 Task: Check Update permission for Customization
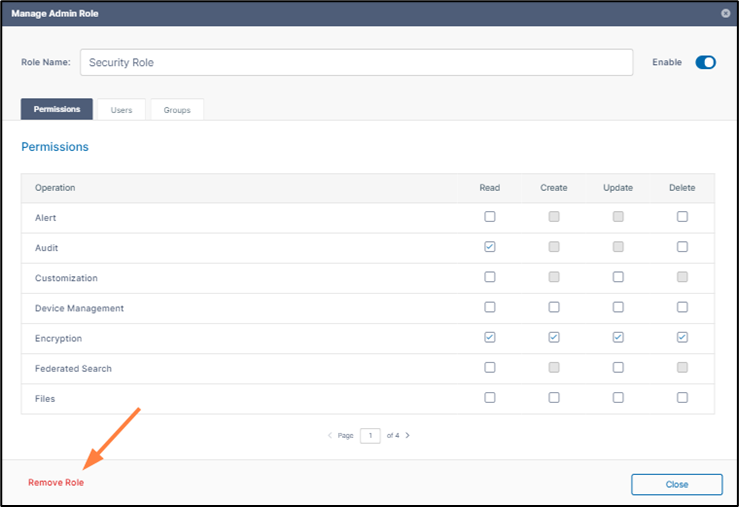[x=618, y=277]
